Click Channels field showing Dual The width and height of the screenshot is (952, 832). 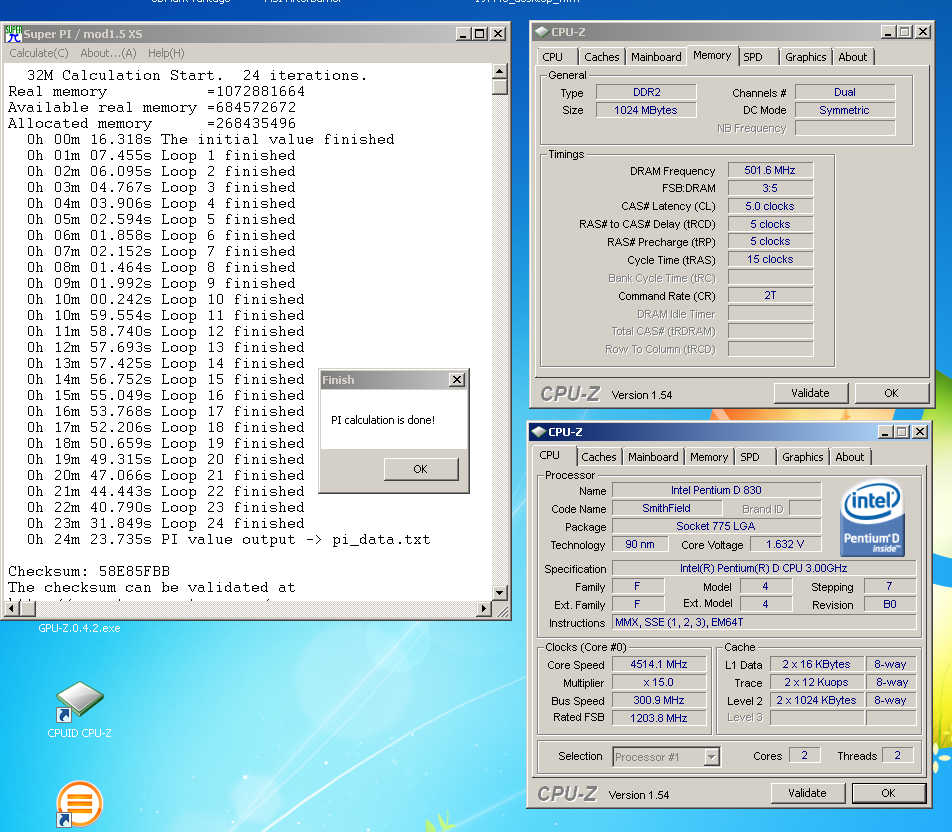point(845,92)
